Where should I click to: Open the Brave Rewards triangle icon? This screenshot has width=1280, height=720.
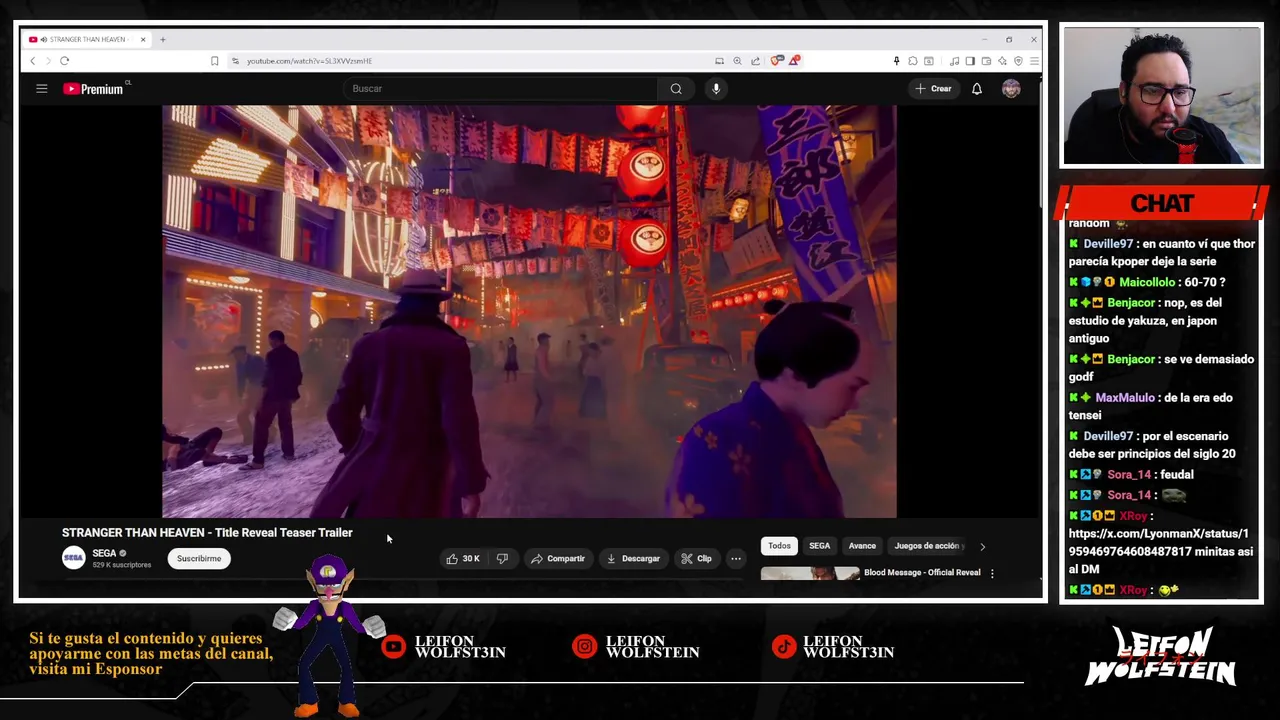(x=794, y=61)
